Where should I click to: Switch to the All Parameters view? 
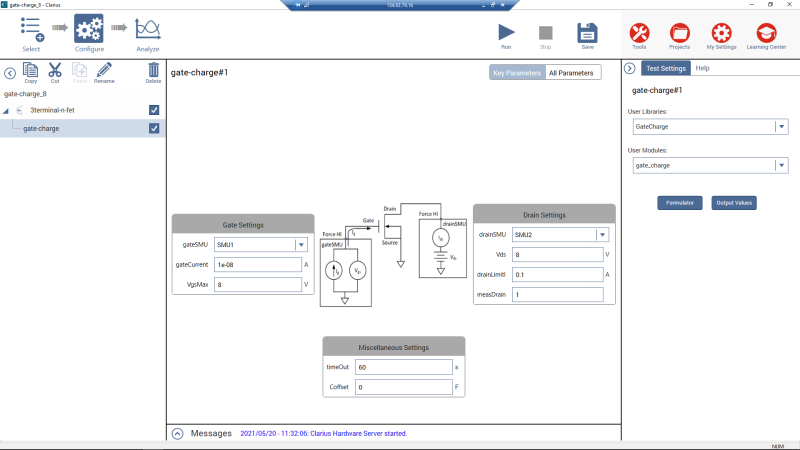(573, 73)
